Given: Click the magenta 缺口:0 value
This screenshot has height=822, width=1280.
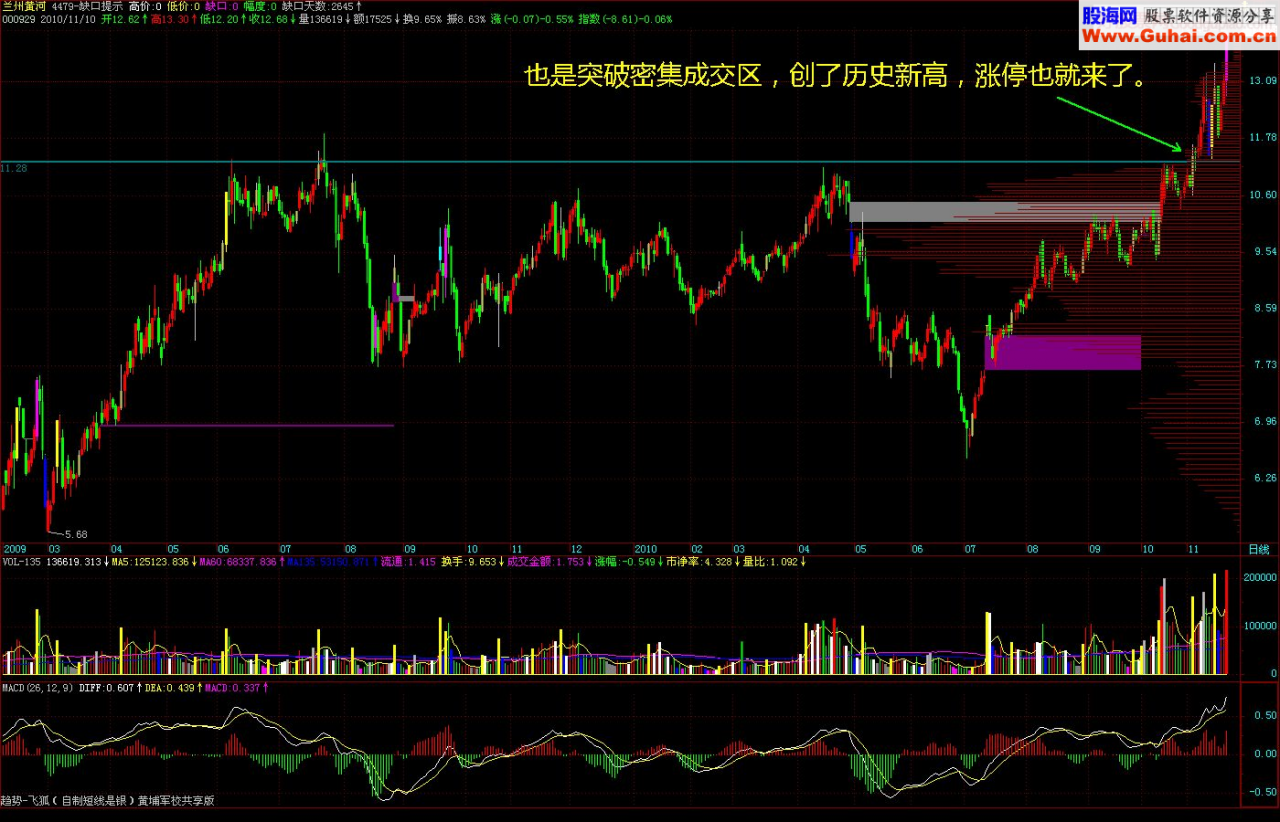Looking at the screenshot, I should pos(221,6).
